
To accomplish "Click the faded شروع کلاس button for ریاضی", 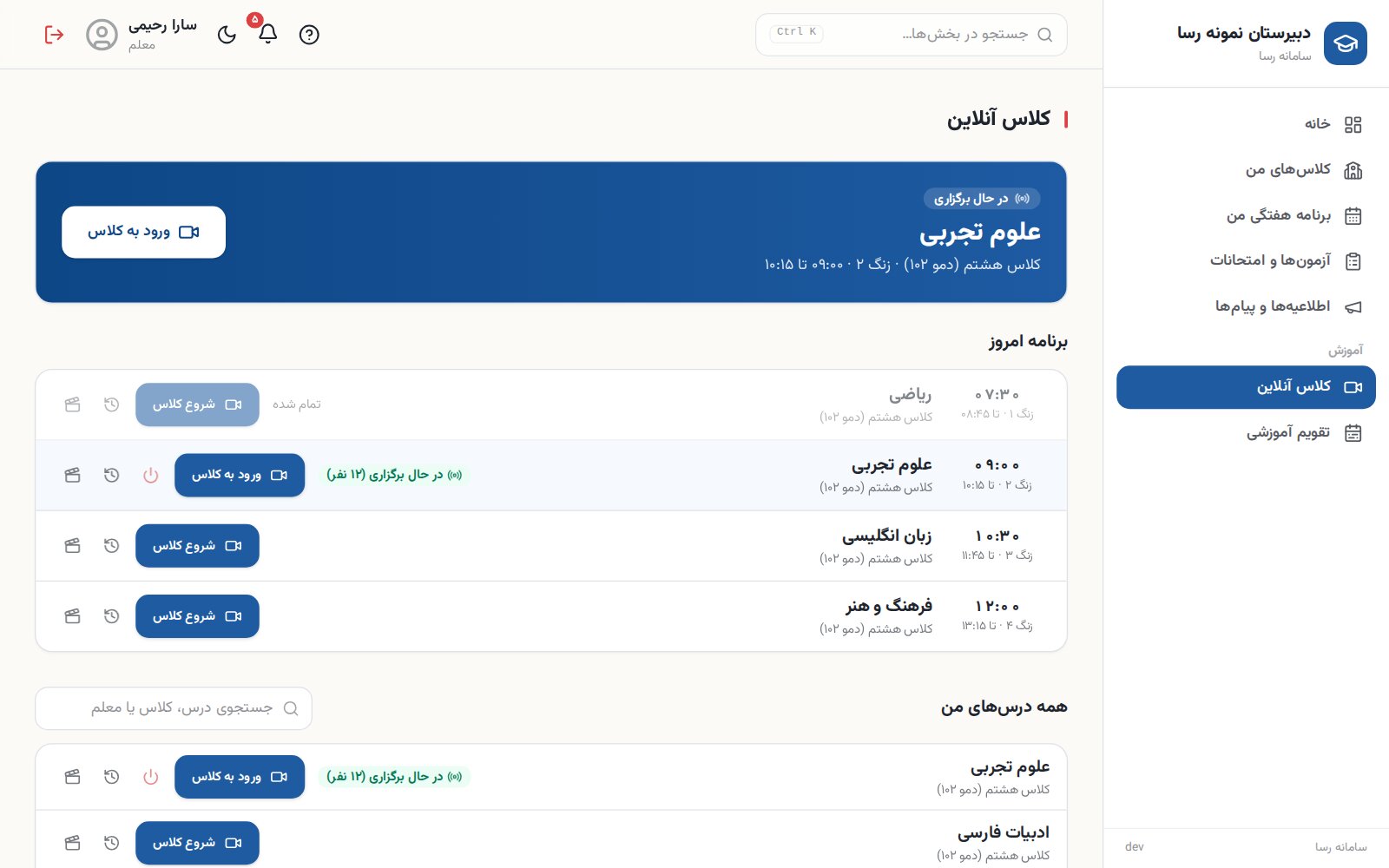I will (x=197, y=404).
